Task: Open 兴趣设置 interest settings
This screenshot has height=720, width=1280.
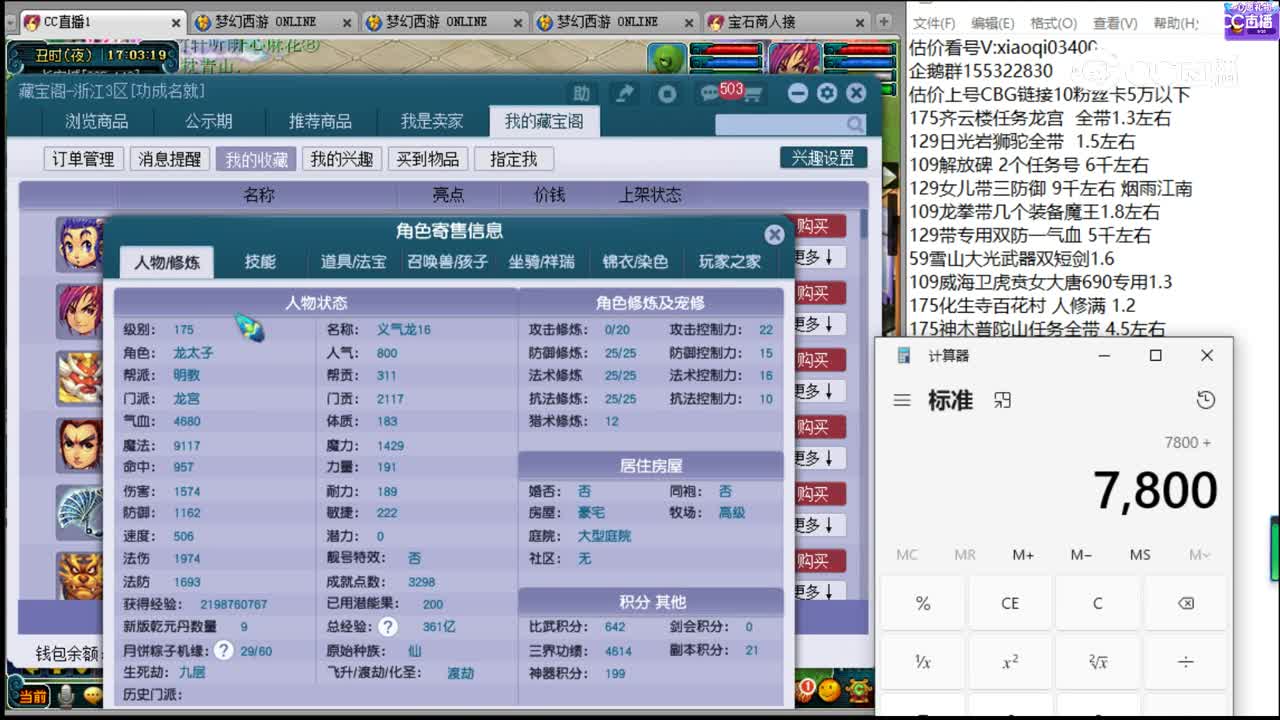Action: pyautogui.click(x=822, y=157)
